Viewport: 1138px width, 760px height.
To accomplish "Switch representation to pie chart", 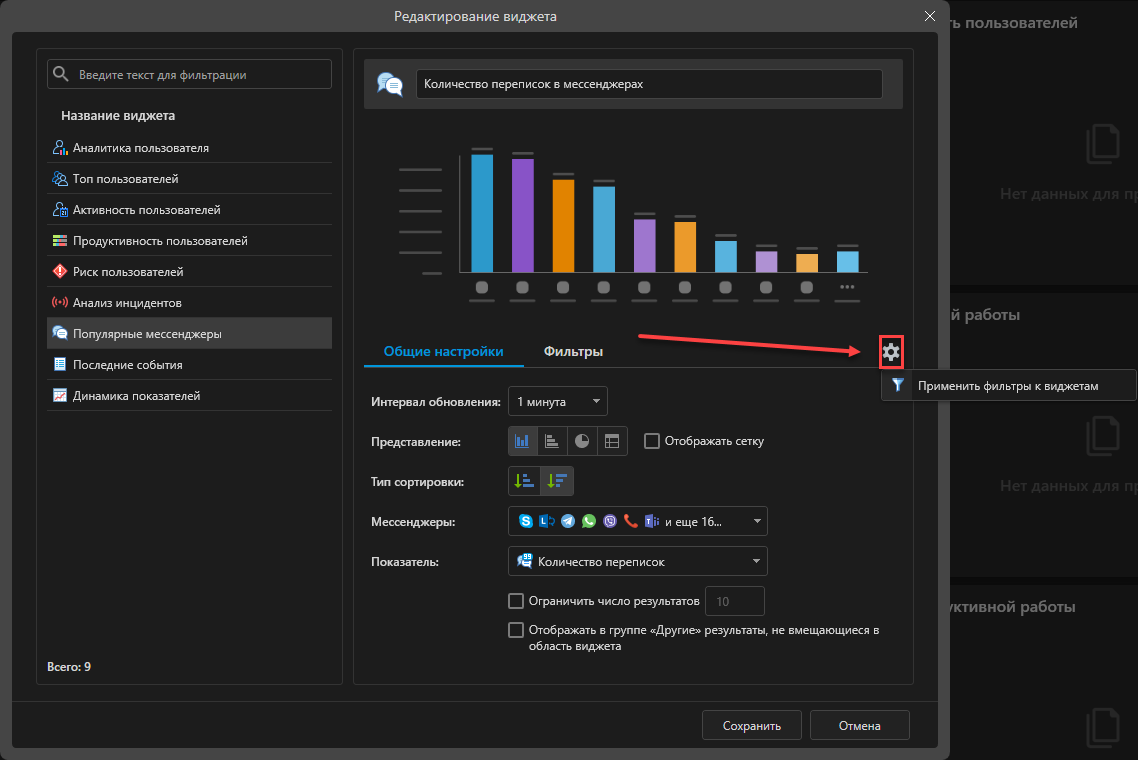I will (582, 441).
